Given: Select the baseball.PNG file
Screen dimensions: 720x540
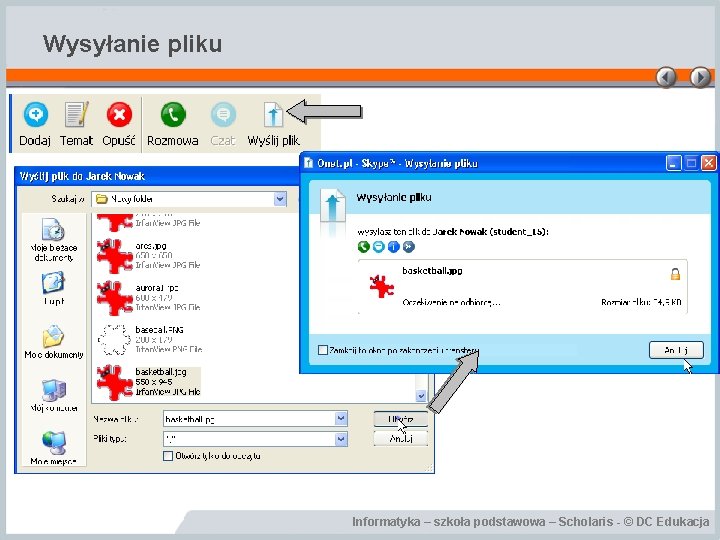Looking at the screenshot, I should (149, 339).
